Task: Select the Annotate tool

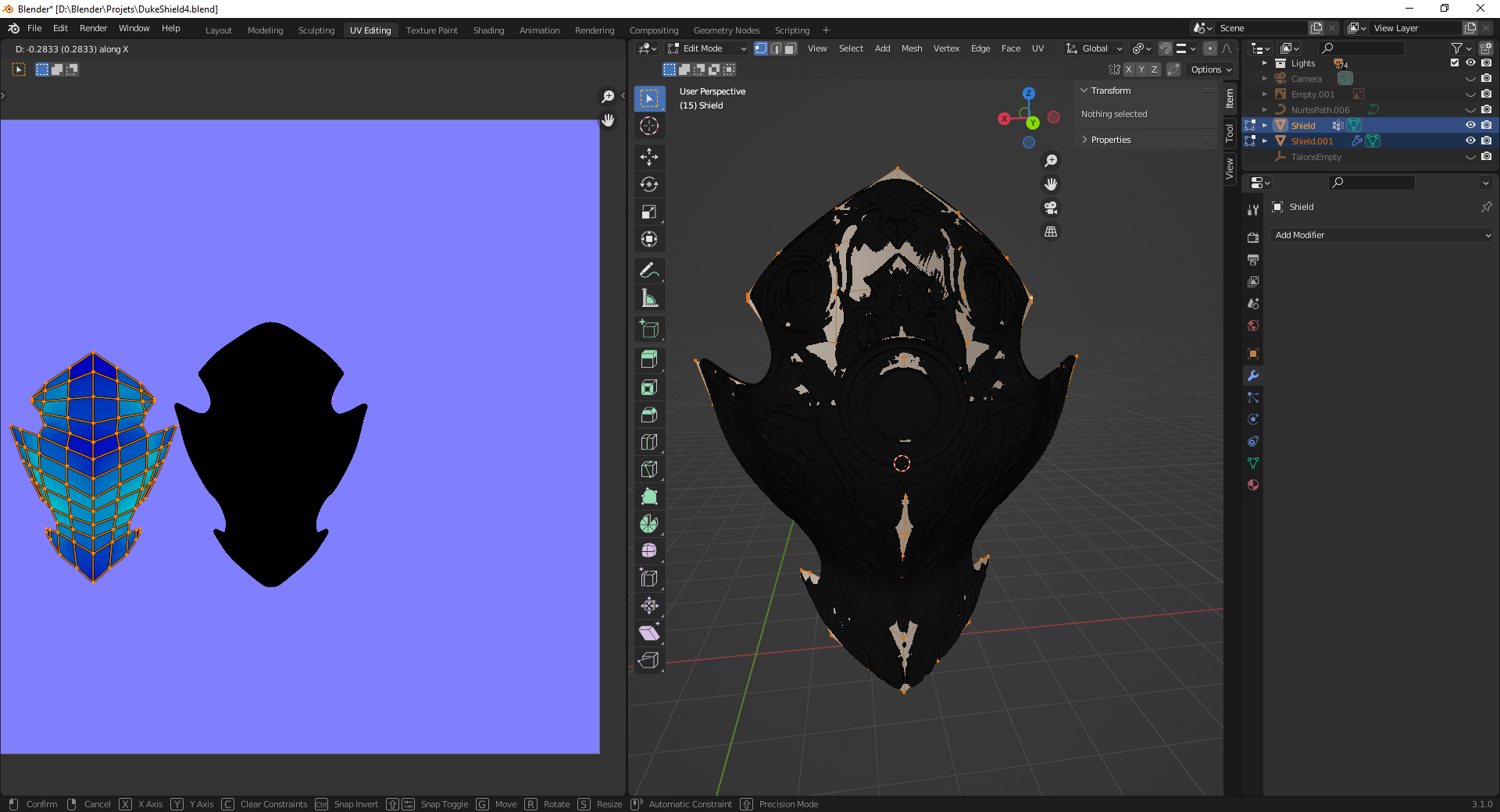Action: tap(649, 271)
